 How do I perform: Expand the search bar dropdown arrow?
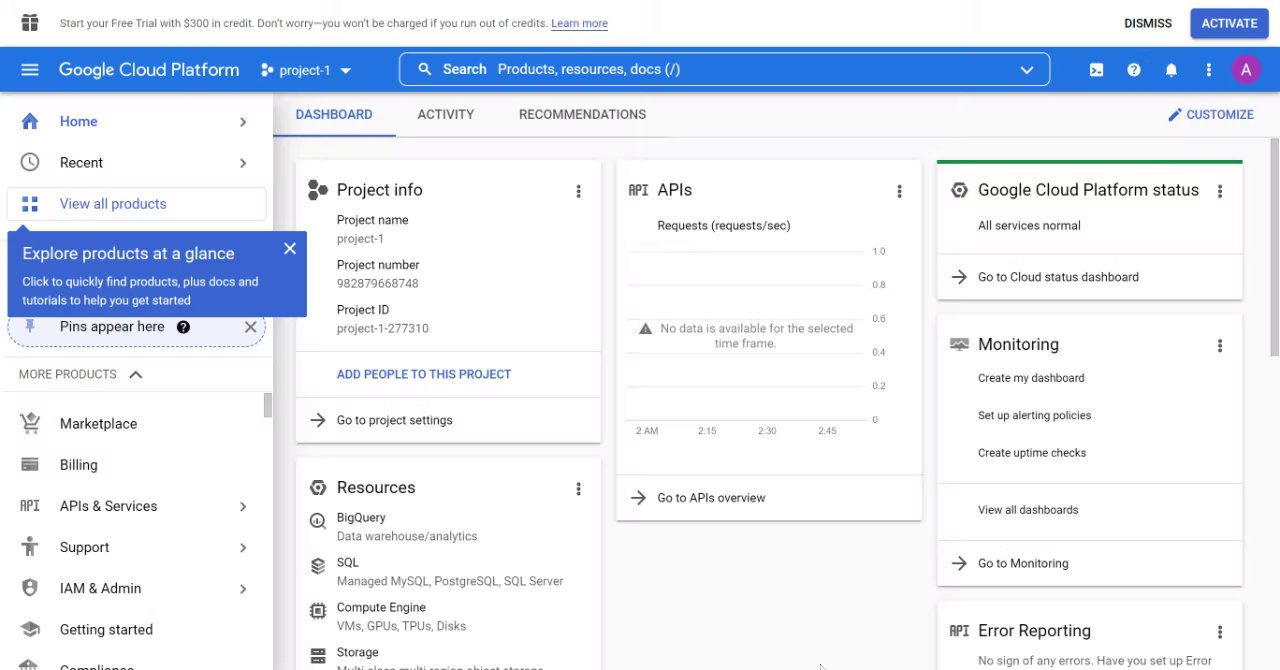(x=1027, y=70)
